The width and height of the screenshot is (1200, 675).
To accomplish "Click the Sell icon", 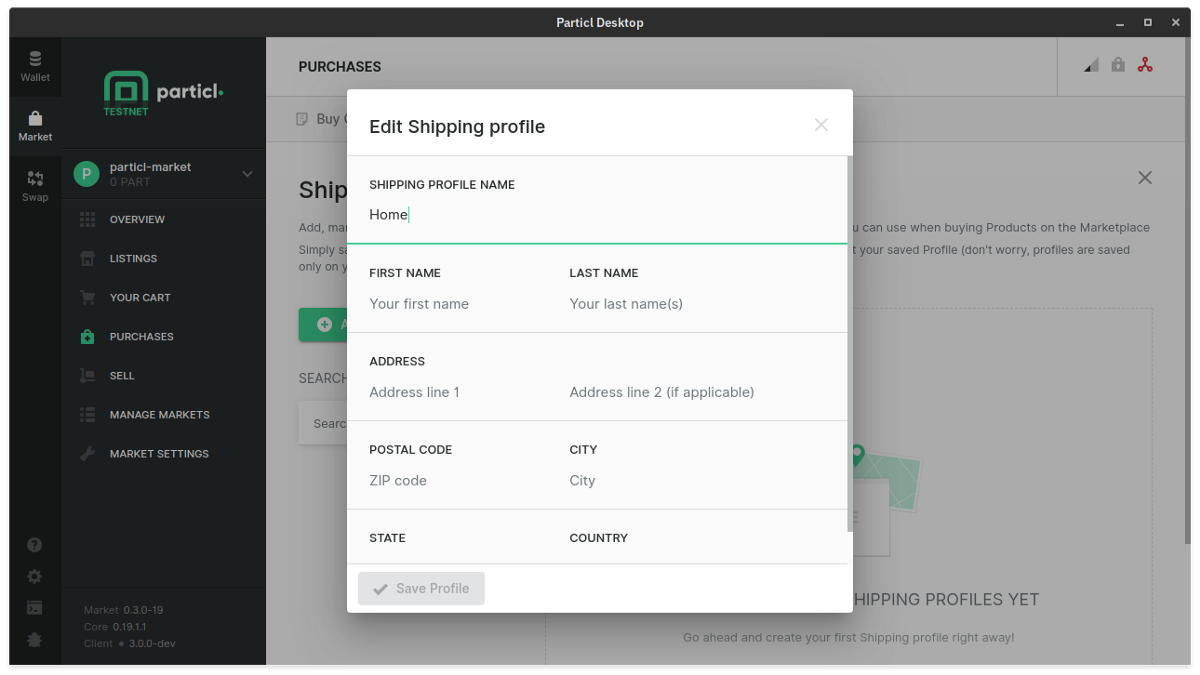I will 88,375.
